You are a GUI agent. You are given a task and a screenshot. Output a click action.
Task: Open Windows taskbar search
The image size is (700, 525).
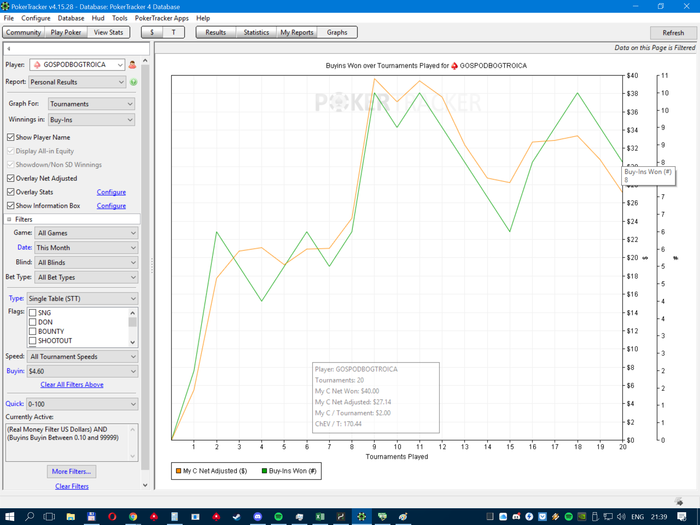[x=29, y=517]
